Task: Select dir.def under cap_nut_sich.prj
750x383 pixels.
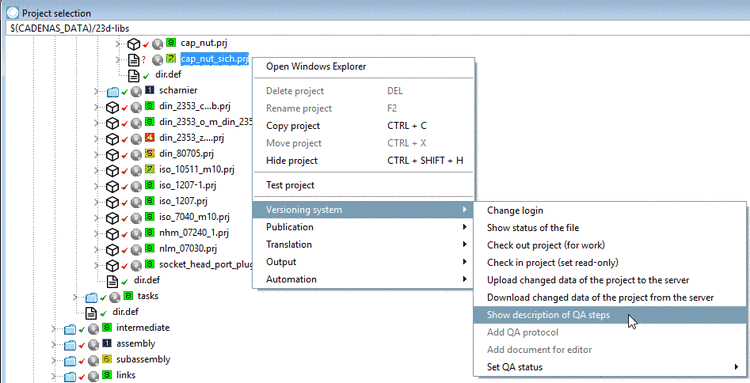Action: pos(168,75)
